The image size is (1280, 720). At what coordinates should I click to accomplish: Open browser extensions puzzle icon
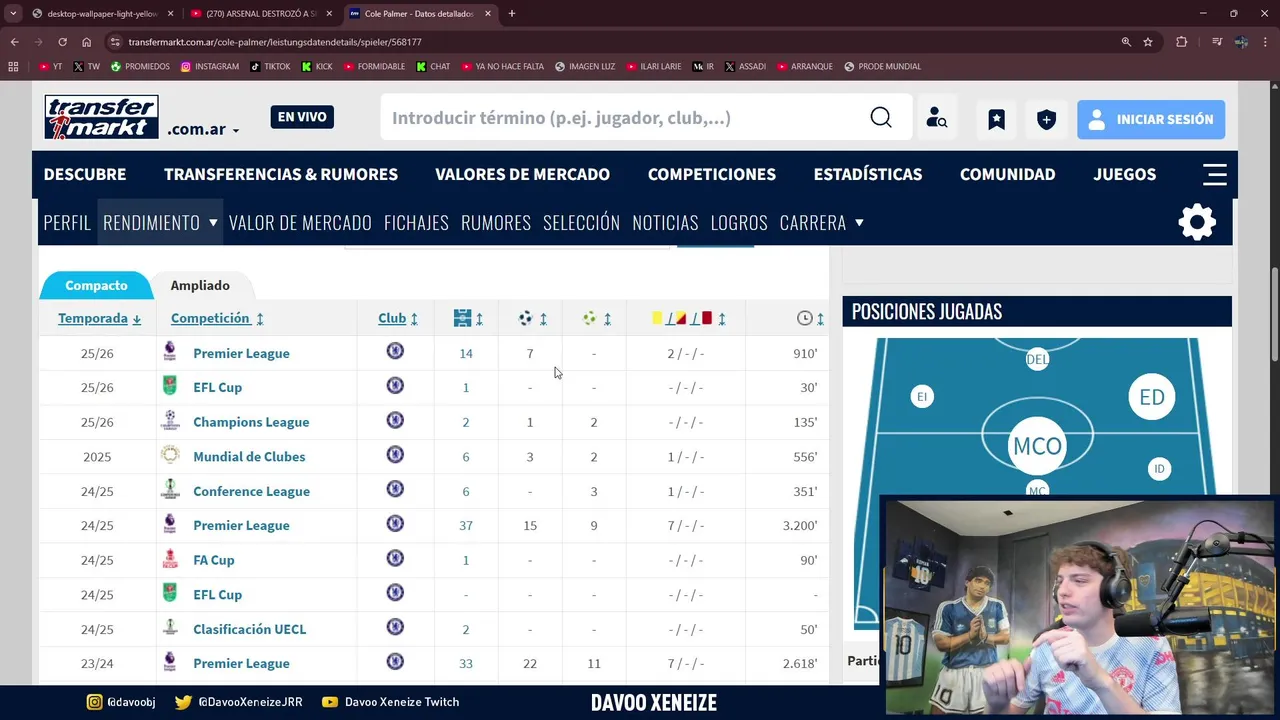coord(1181,42)
